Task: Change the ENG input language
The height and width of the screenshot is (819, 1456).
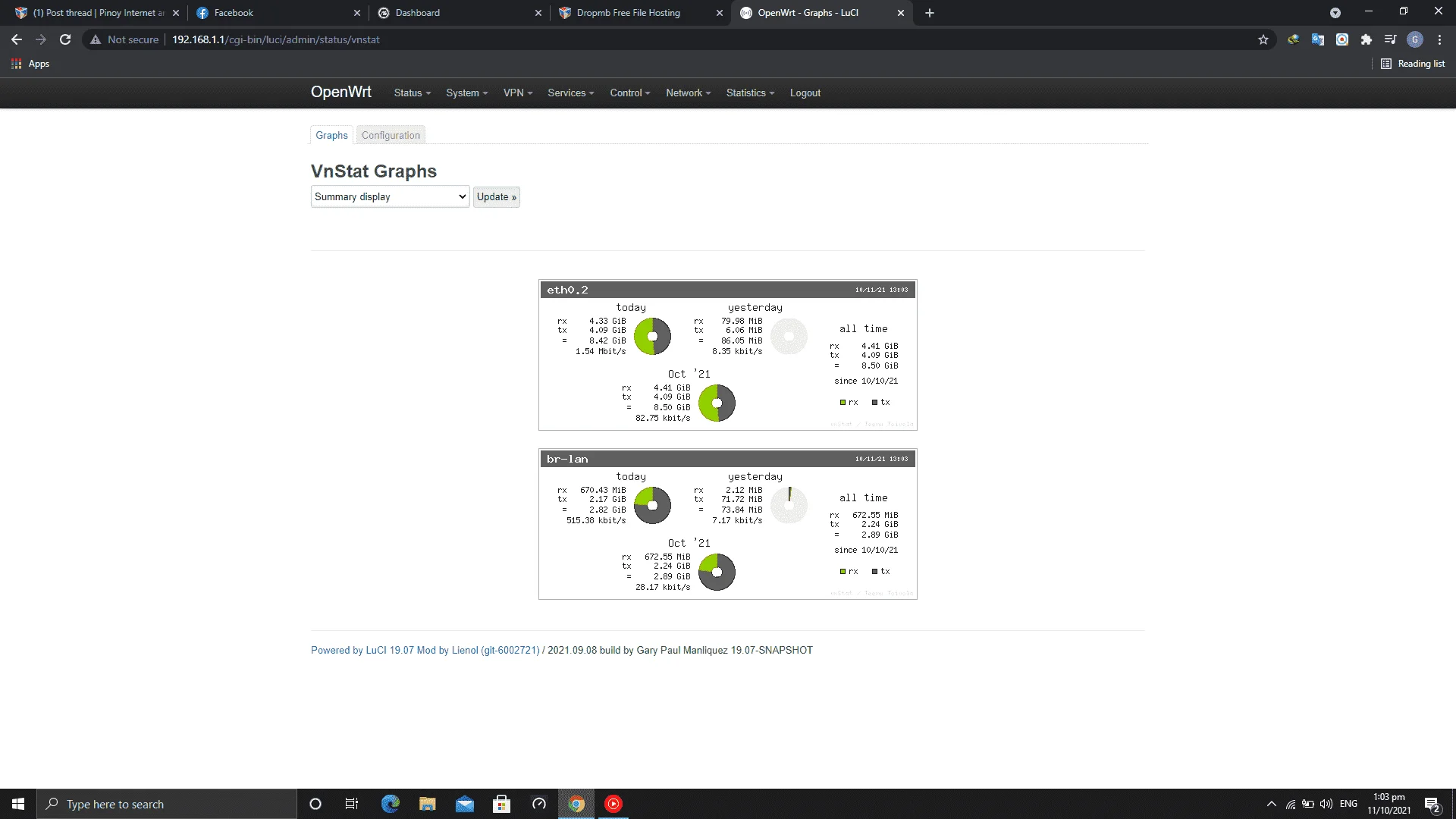Action: click(x=1348, y=804)
